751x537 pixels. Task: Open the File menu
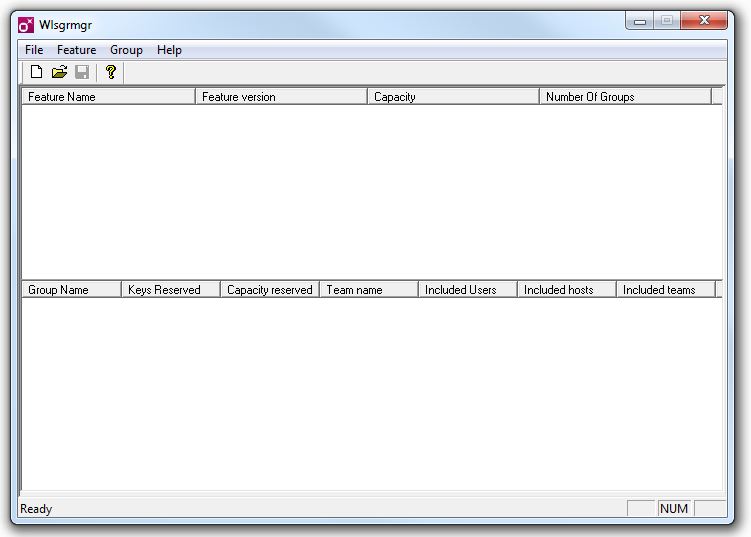point(34,50)
